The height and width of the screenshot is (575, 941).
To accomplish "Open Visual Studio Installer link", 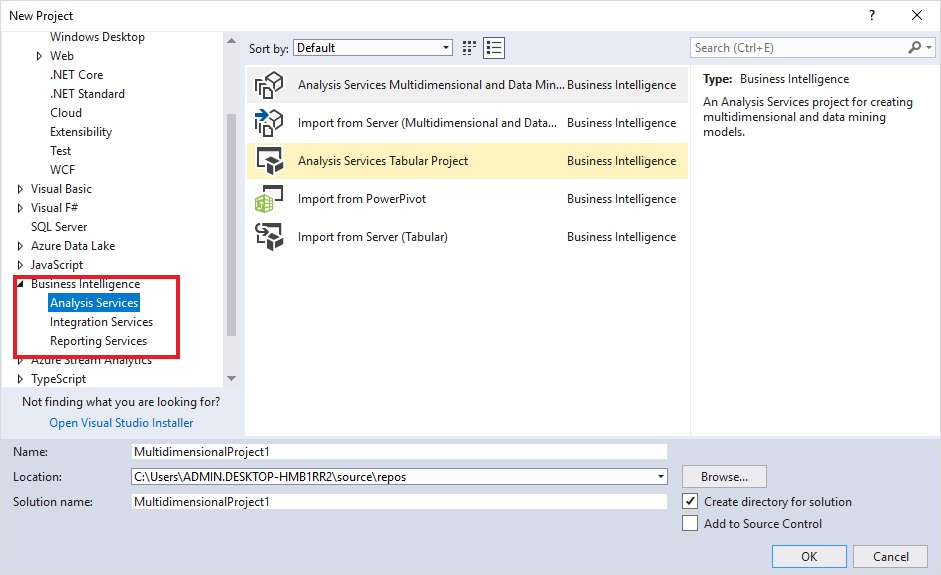I will tap(121, 423).
